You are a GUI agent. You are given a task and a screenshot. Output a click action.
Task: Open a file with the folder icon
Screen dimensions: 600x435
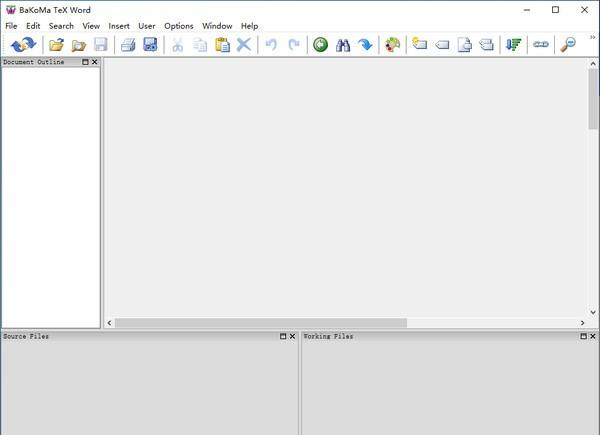56,45
